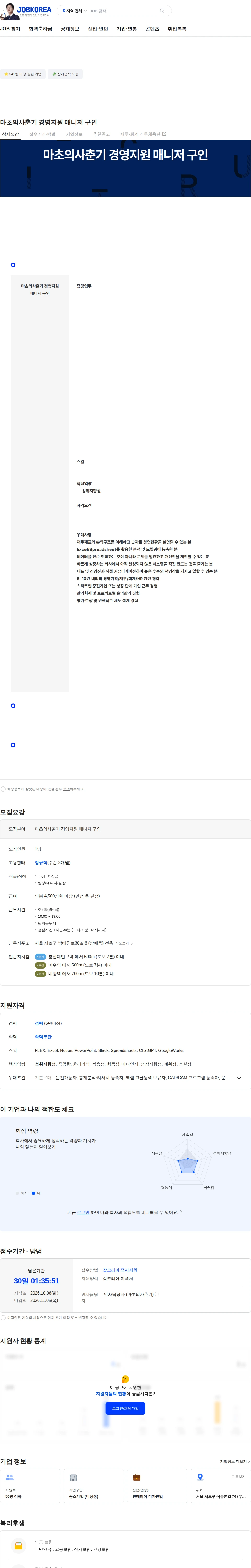
Task: Click the 위치 map pin icon
Action: (x=200, y=1477)
